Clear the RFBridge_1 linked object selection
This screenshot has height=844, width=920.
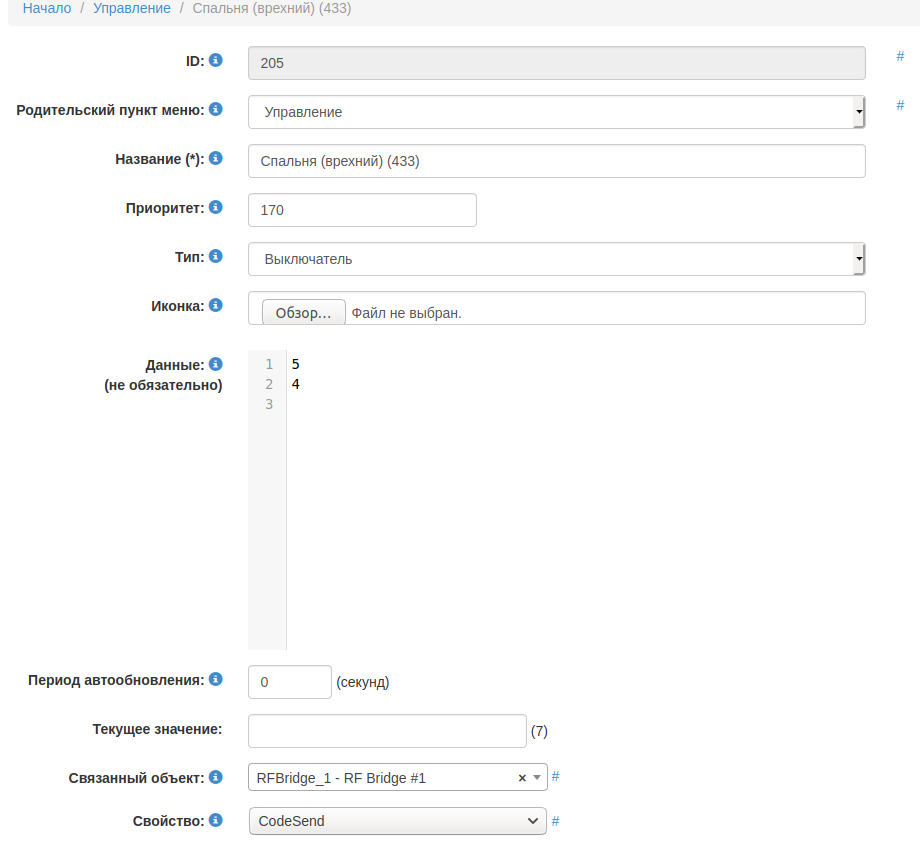click(x=522, y=778)
